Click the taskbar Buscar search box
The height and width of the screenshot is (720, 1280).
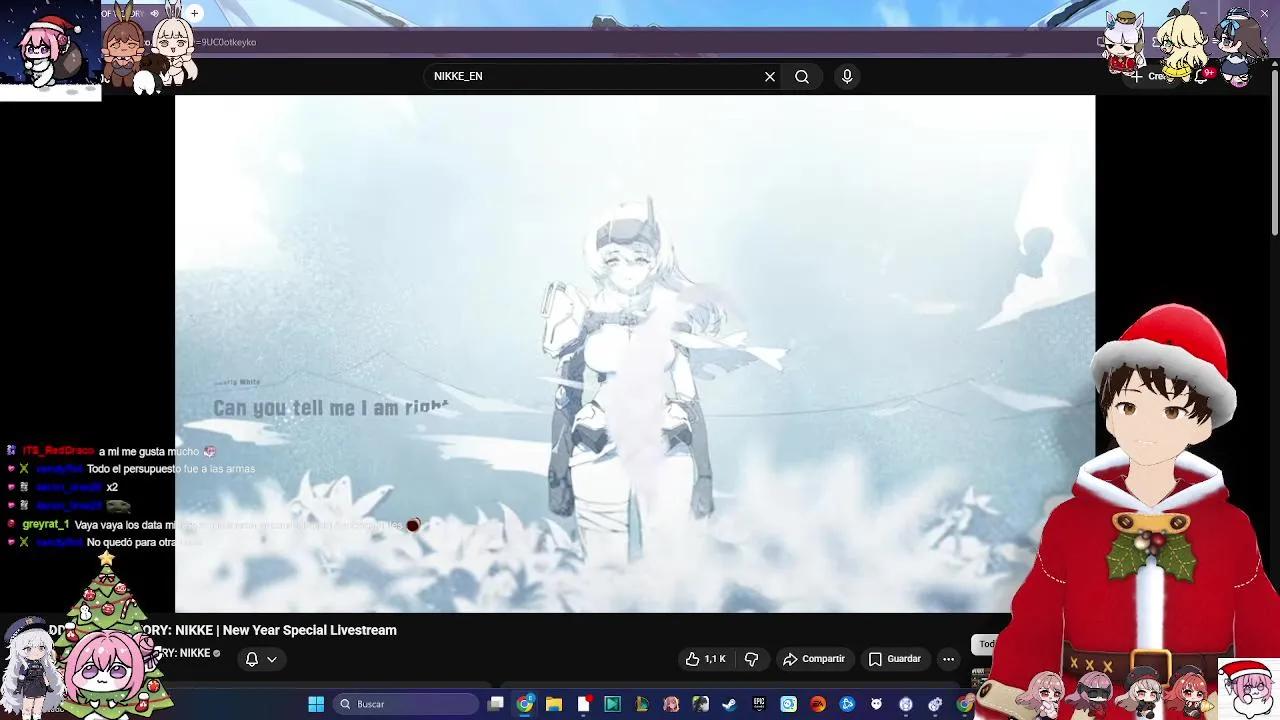pyautogui.click(x=405, y=704)
